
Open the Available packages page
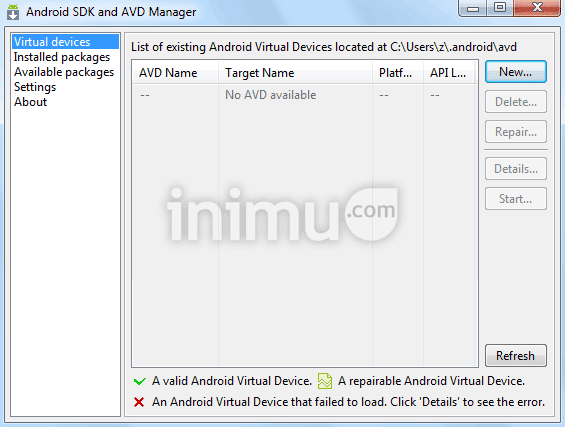pyautogui.click(x=64, y=72)
